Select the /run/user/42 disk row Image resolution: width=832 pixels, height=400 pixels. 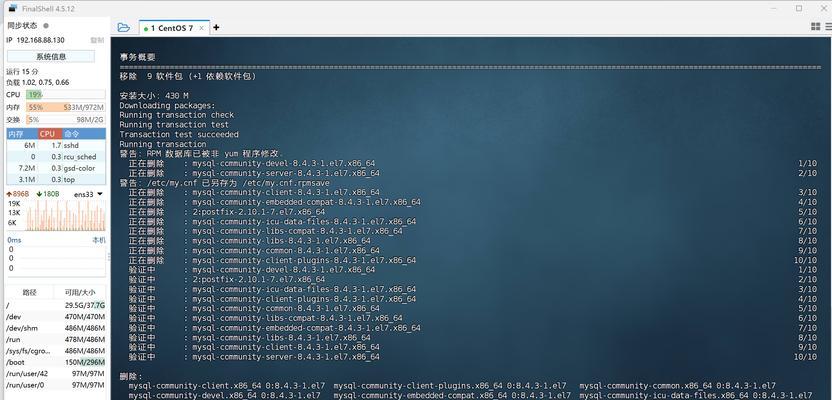[x=56, y=374]
